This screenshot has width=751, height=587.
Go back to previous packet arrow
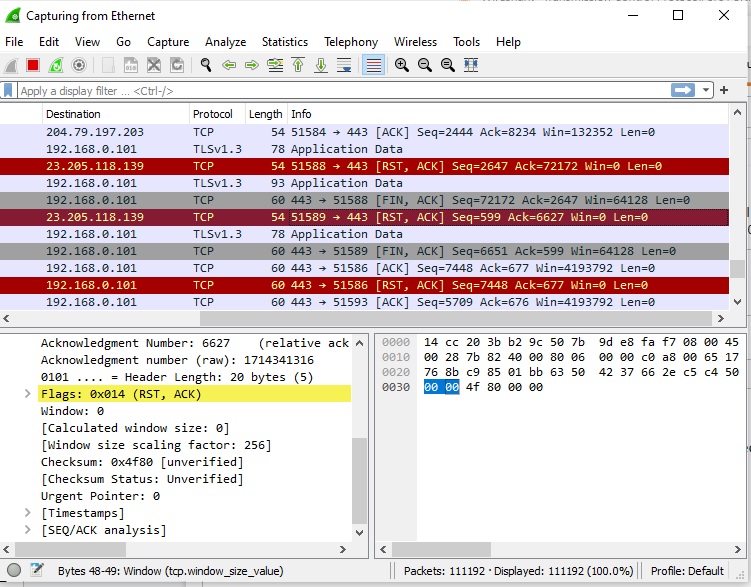tap(229, 65)
